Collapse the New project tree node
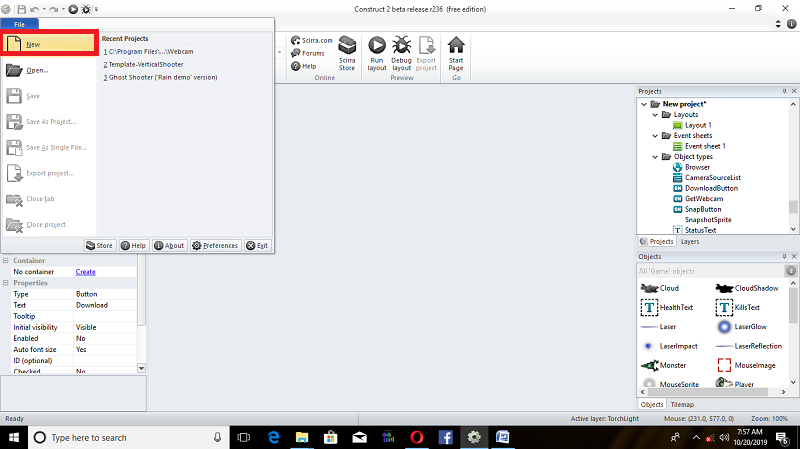 coord(644,104)
